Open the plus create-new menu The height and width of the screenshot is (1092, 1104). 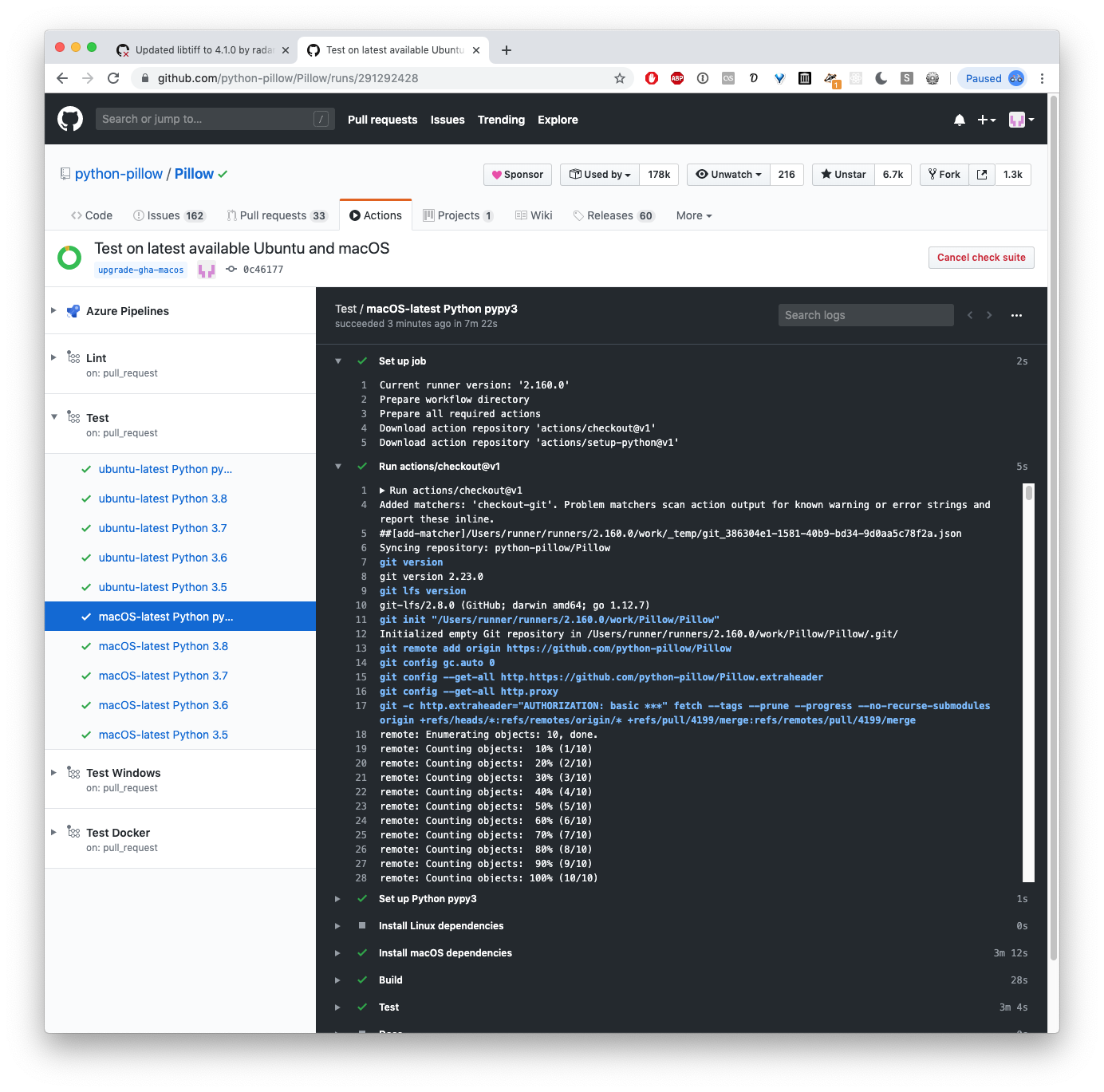click(x=987, y=120)
